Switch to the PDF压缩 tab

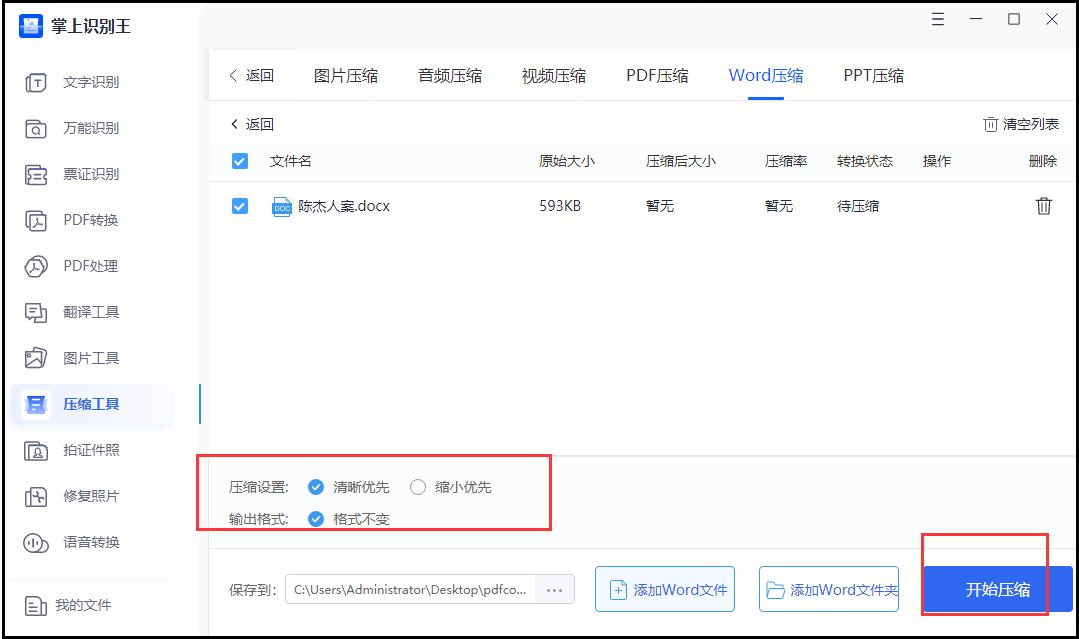[656, 74]
